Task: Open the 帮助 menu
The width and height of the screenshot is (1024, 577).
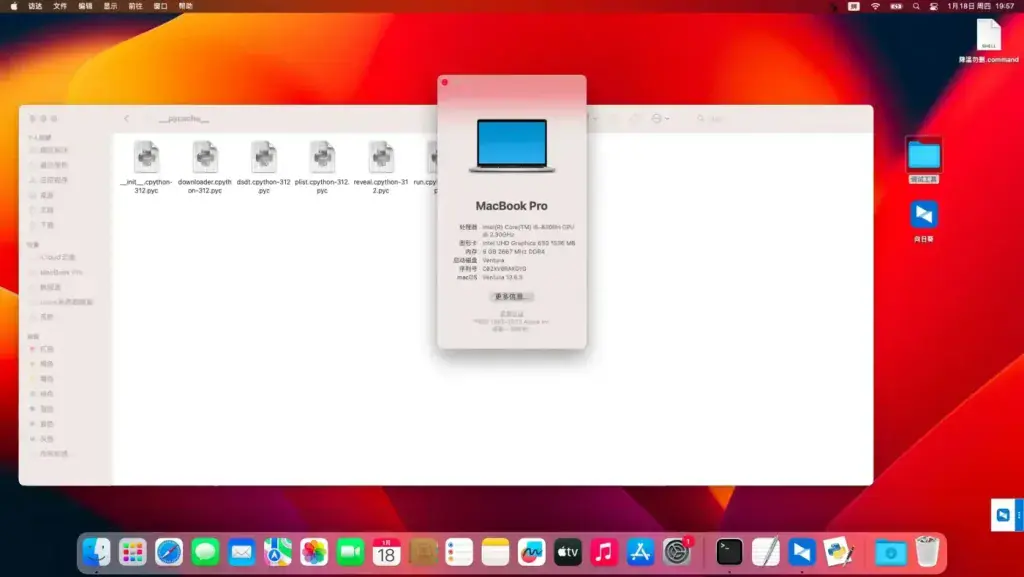Action: 185,6
